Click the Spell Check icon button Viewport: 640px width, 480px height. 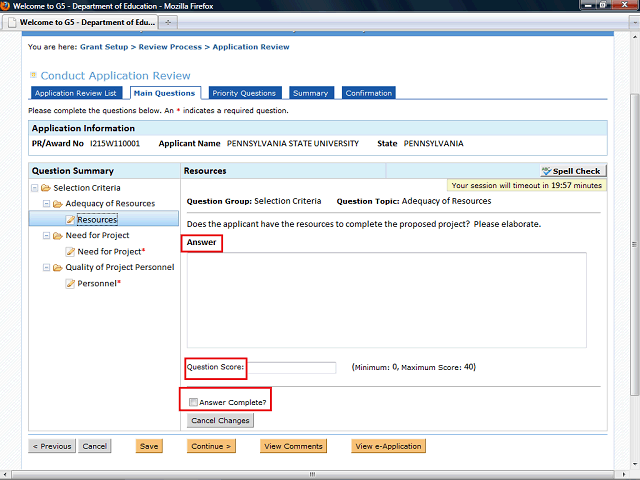pos(571,171)
